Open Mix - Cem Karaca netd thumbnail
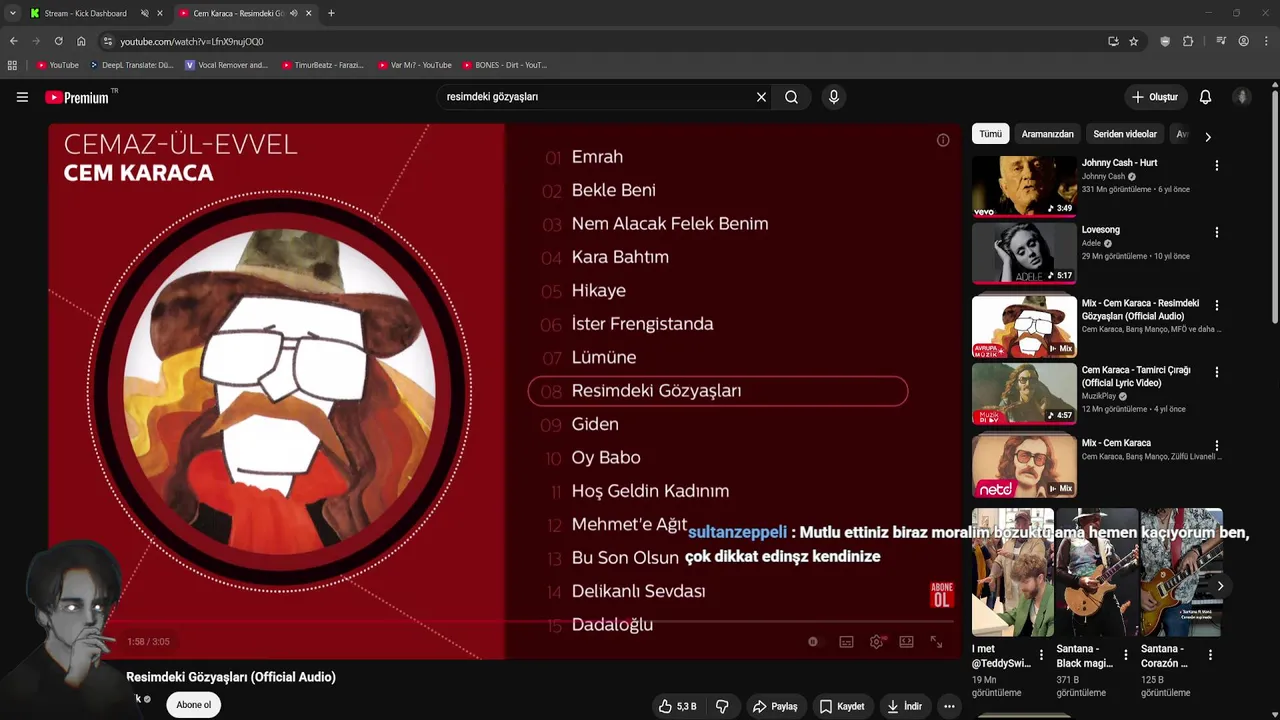Viewport: 1280px width, 720px height. click(x=1024, y=466)
